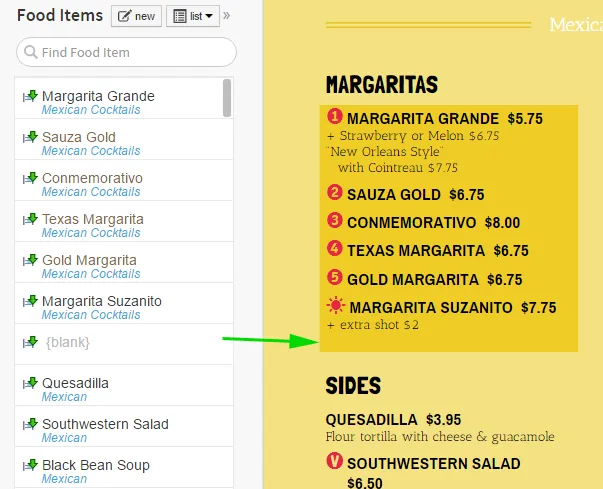Click the red sun icon on menu

336,307
